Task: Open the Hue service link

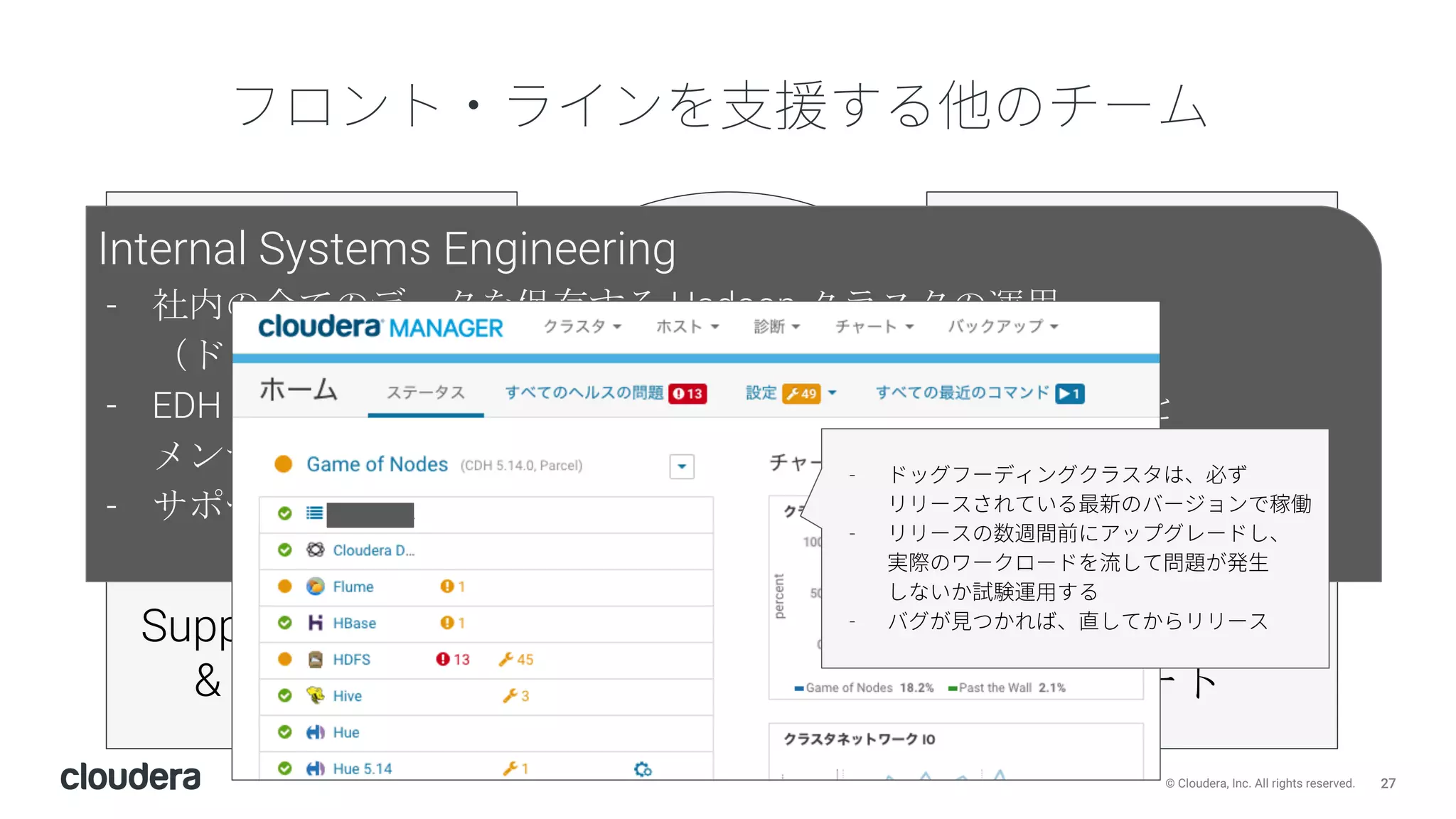Action: tap(346, 732)
